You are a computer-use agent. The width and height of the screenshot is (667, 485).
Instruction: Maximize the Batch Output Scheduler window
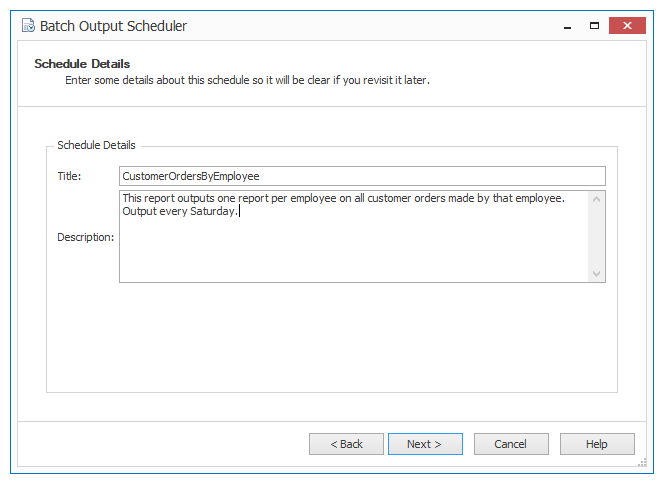coord(594,26)
